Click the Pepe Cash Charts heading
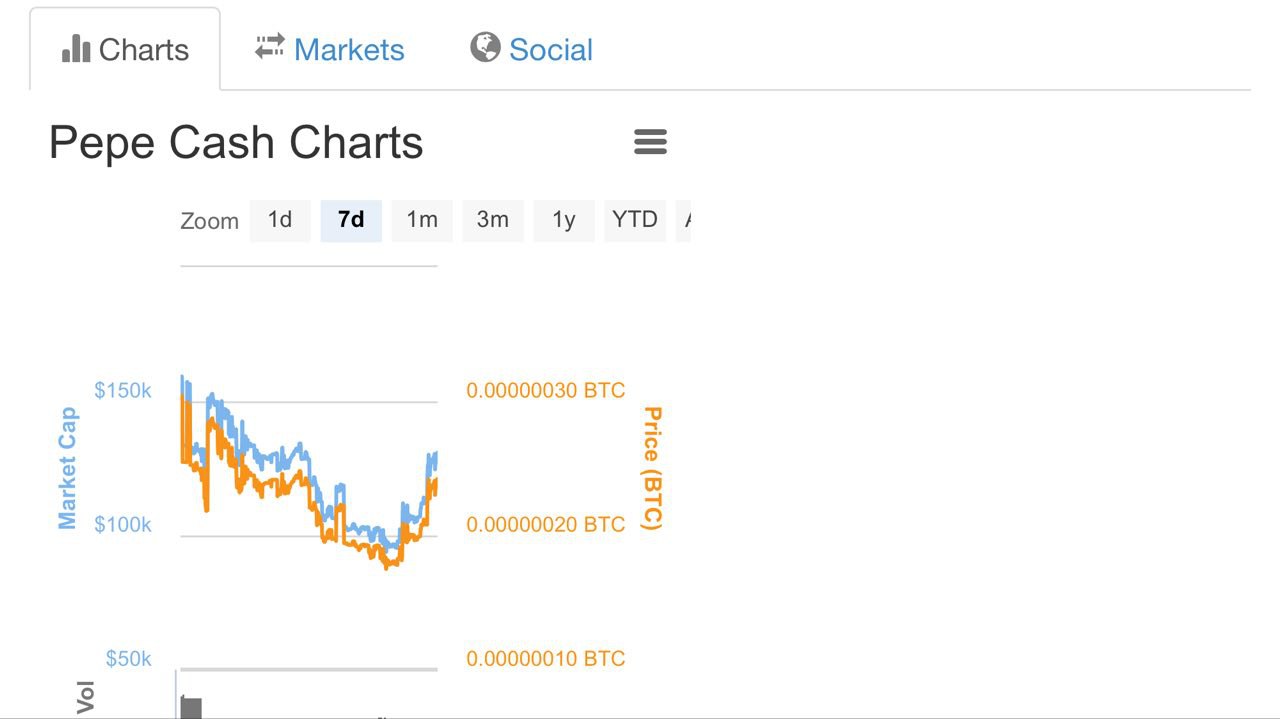Screen dimensions: 1280x719 tap(236, 143)
